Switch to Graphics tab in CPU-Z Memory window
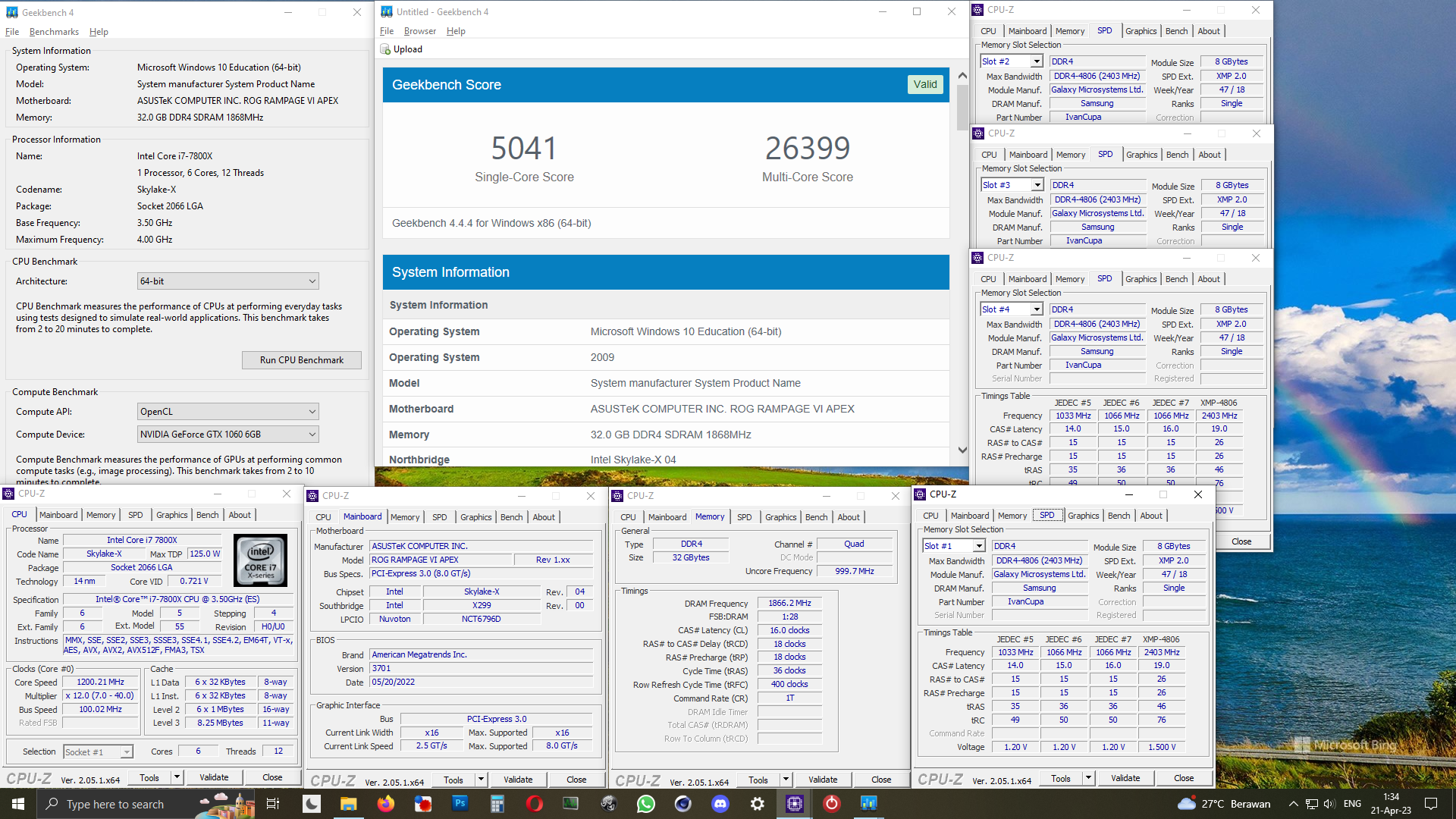Image resolution: width=1456 pixels, height=819 pixels. (780, 517)
